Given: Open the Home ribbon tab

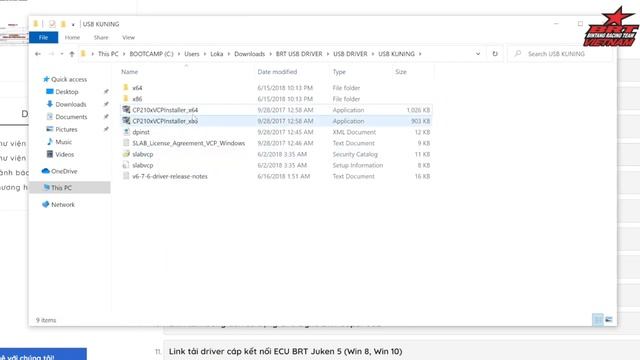Looking at the screenshot, I should tap(72, 37).
